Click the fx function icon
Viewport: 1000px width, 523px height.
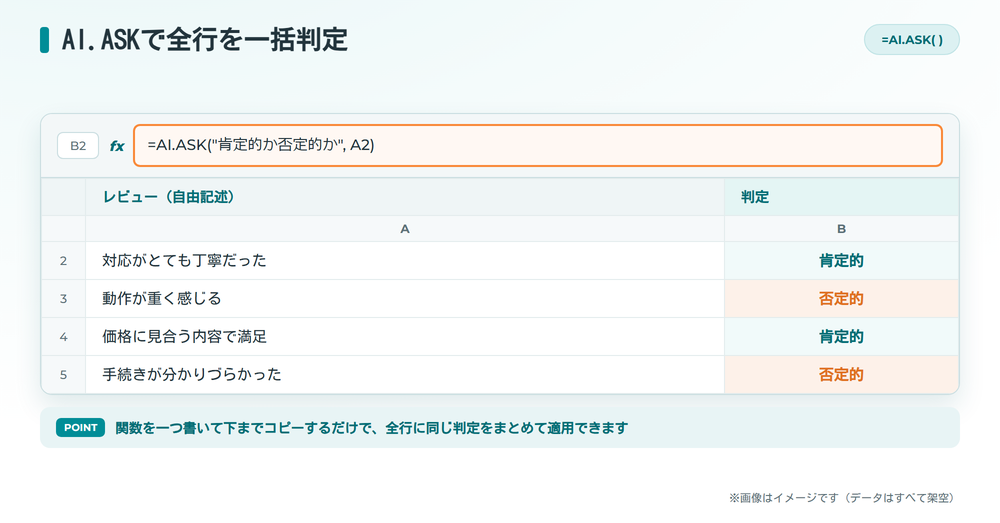117,146
